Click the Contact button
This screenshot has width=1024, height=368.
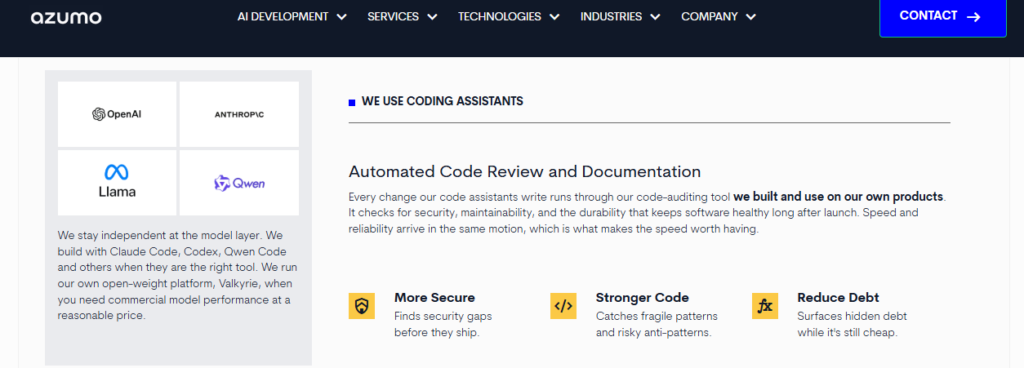943,18
